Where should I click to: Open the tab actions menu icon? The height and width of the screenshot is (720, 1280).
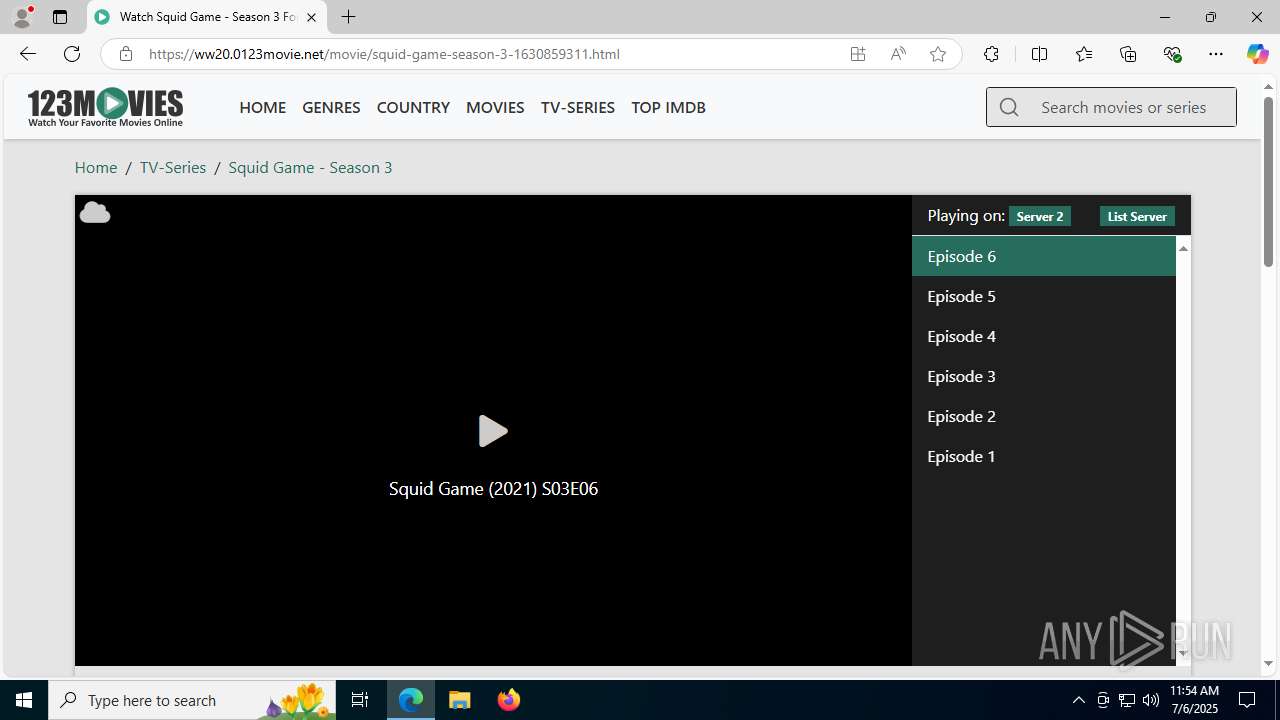click(60, 17)
